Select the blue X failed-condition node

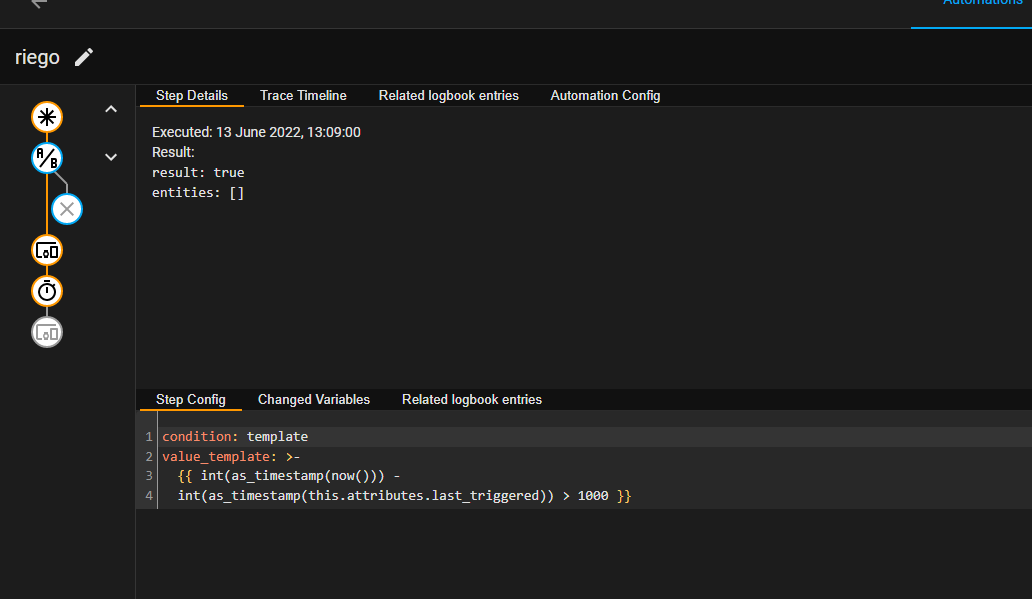click(x=66, y=209)
